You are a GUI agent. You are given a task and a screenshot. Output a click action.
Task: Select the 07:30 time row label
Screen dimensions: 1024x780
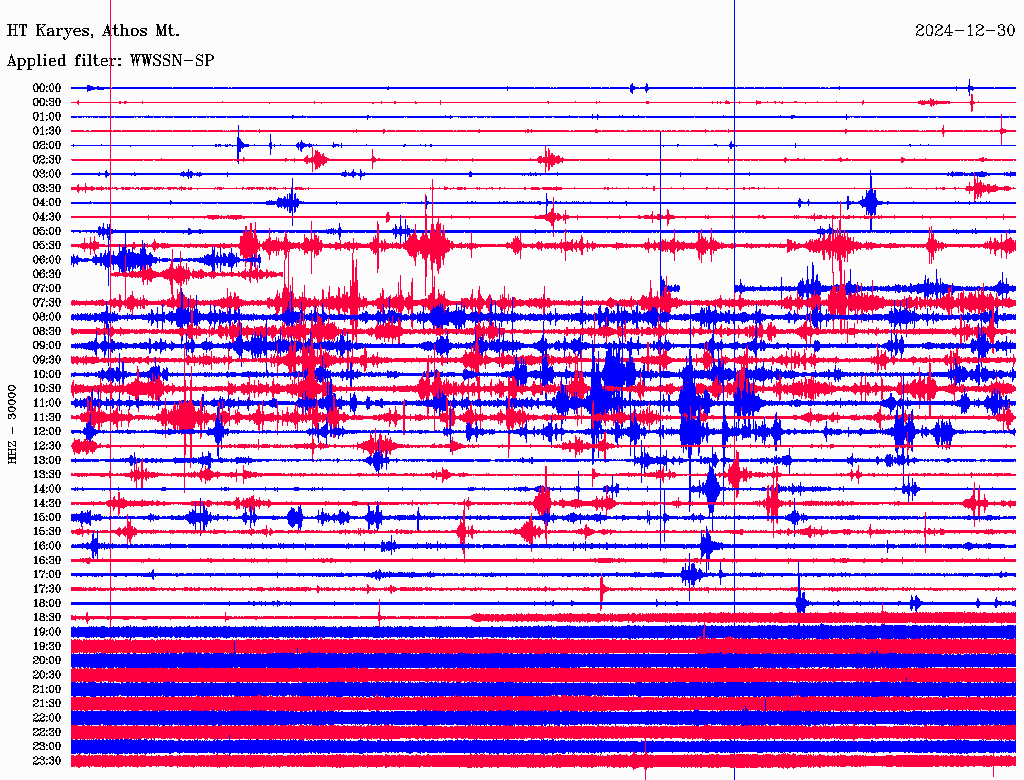point(47,303)
